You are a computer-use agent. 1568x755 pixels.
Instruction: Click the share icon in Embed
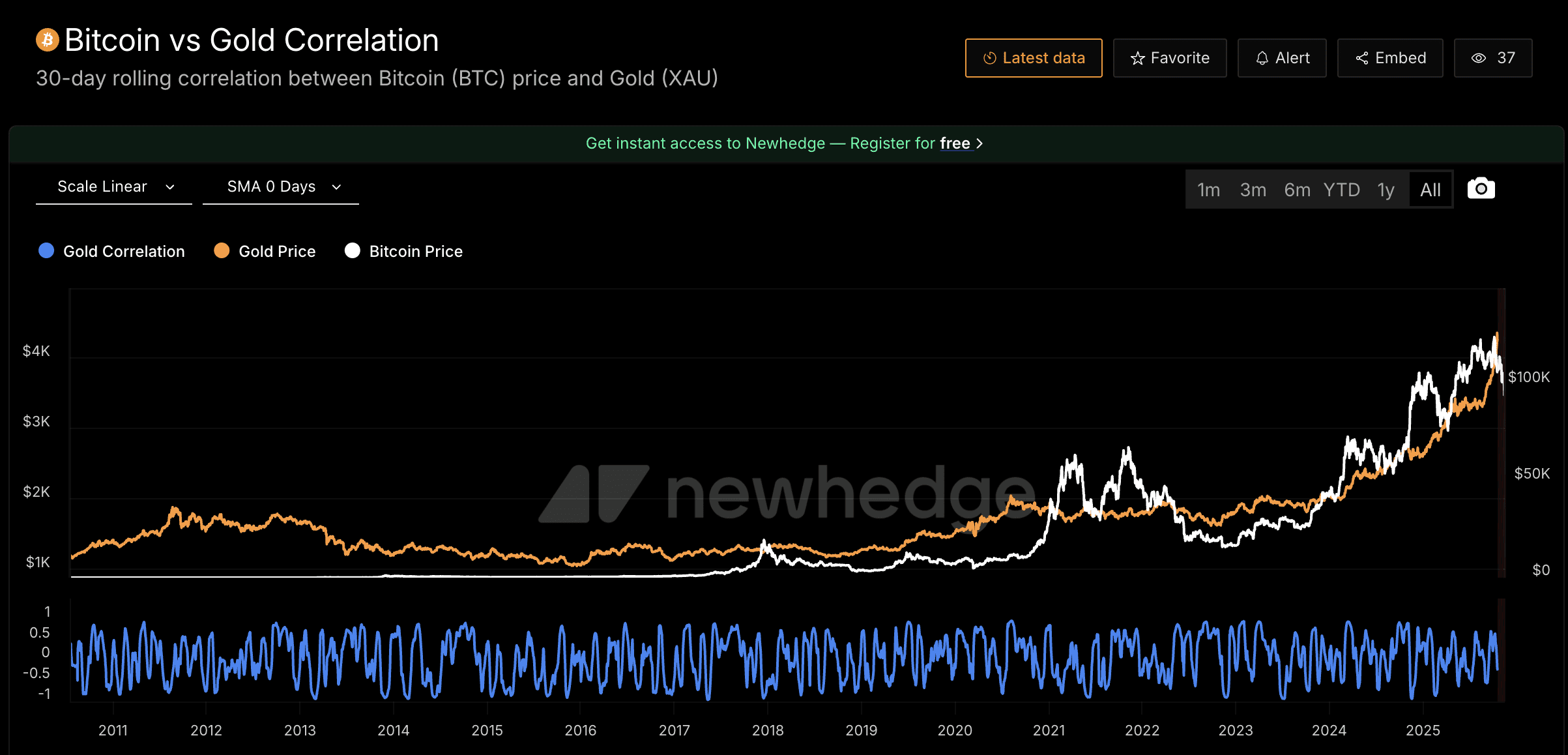(x=1361, y=59)
